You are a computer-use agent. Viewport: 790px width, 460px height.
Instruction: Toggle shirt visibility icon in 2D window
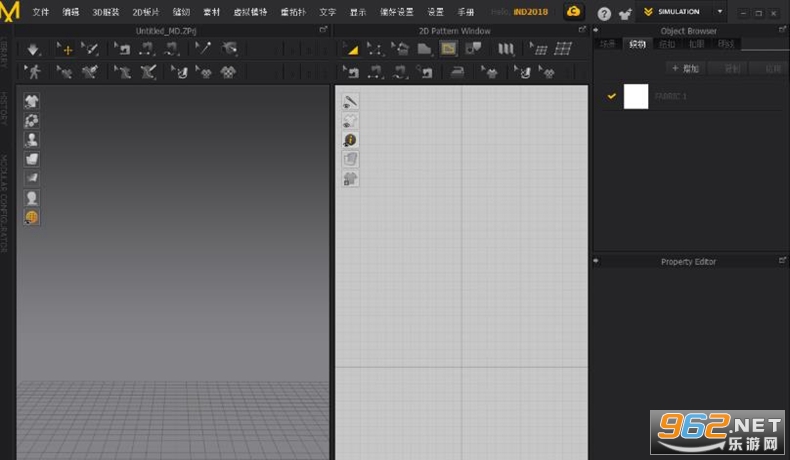[350, 120]
